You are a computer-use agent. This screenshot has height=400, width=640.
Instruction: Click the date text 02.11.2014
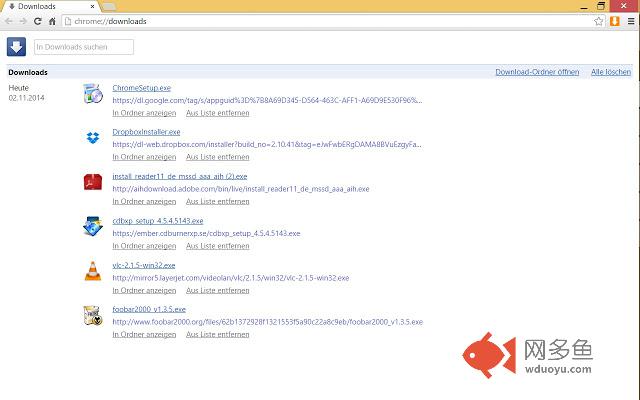26,98
